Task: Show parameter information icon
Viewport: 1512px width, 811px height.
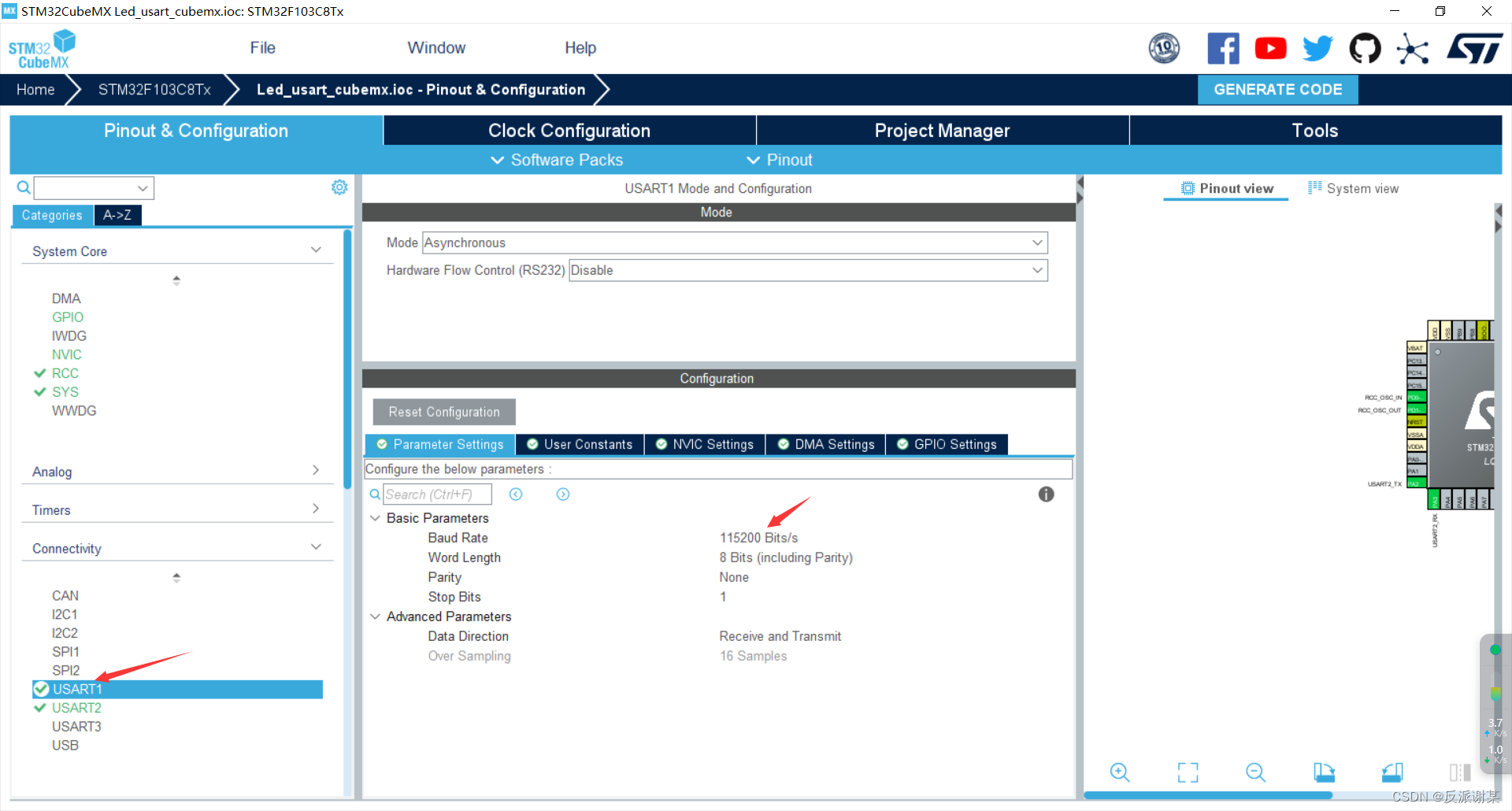Action: [1046, 494]
